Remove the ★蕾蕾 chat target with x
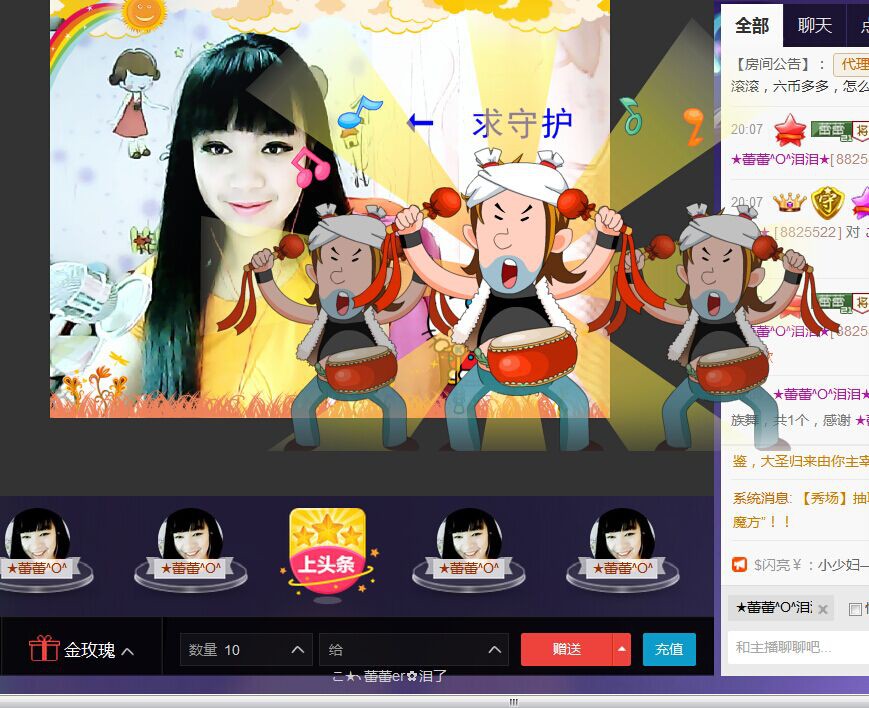 [822, 609]
